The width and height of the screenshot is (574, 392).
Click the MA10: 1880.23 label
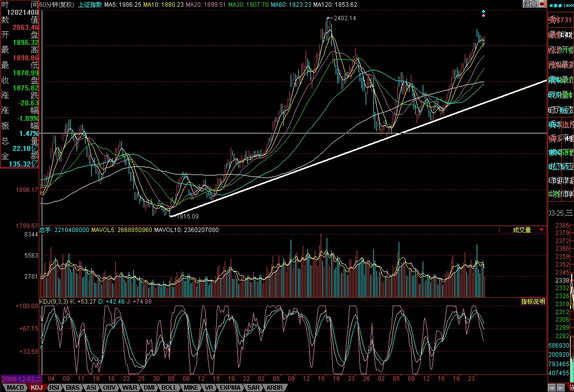163,5
